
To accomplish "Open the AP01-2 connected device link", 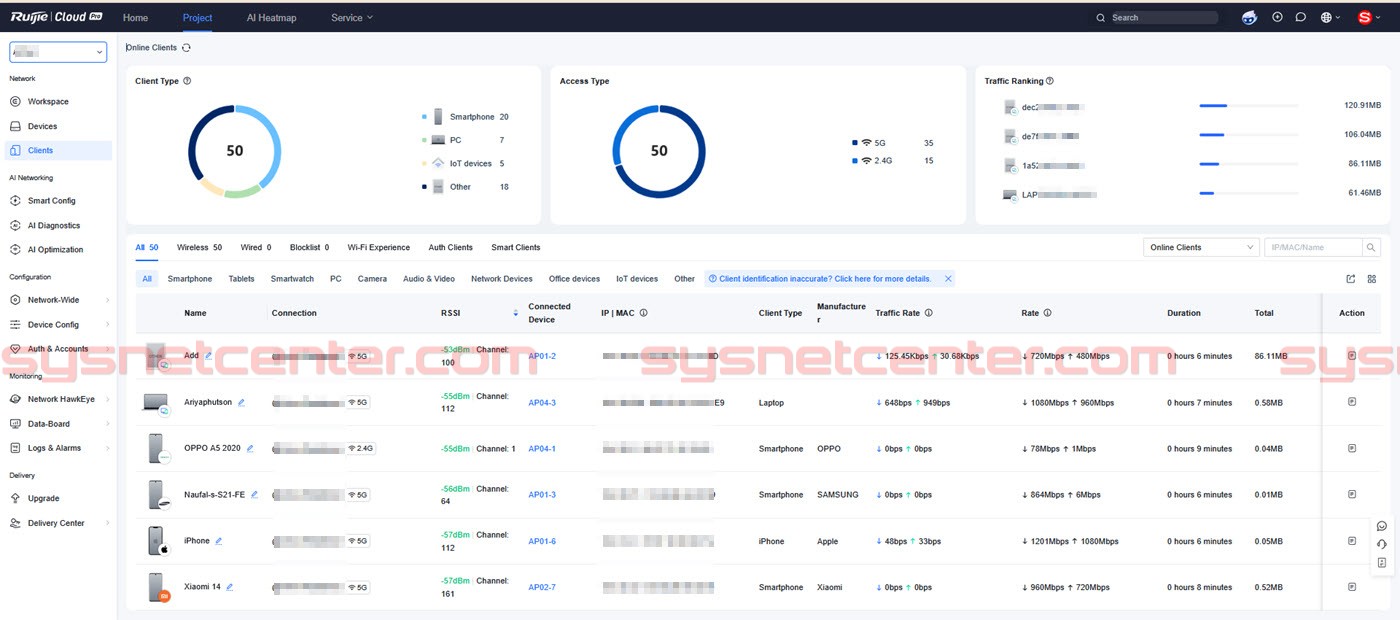I will (542, 356).
